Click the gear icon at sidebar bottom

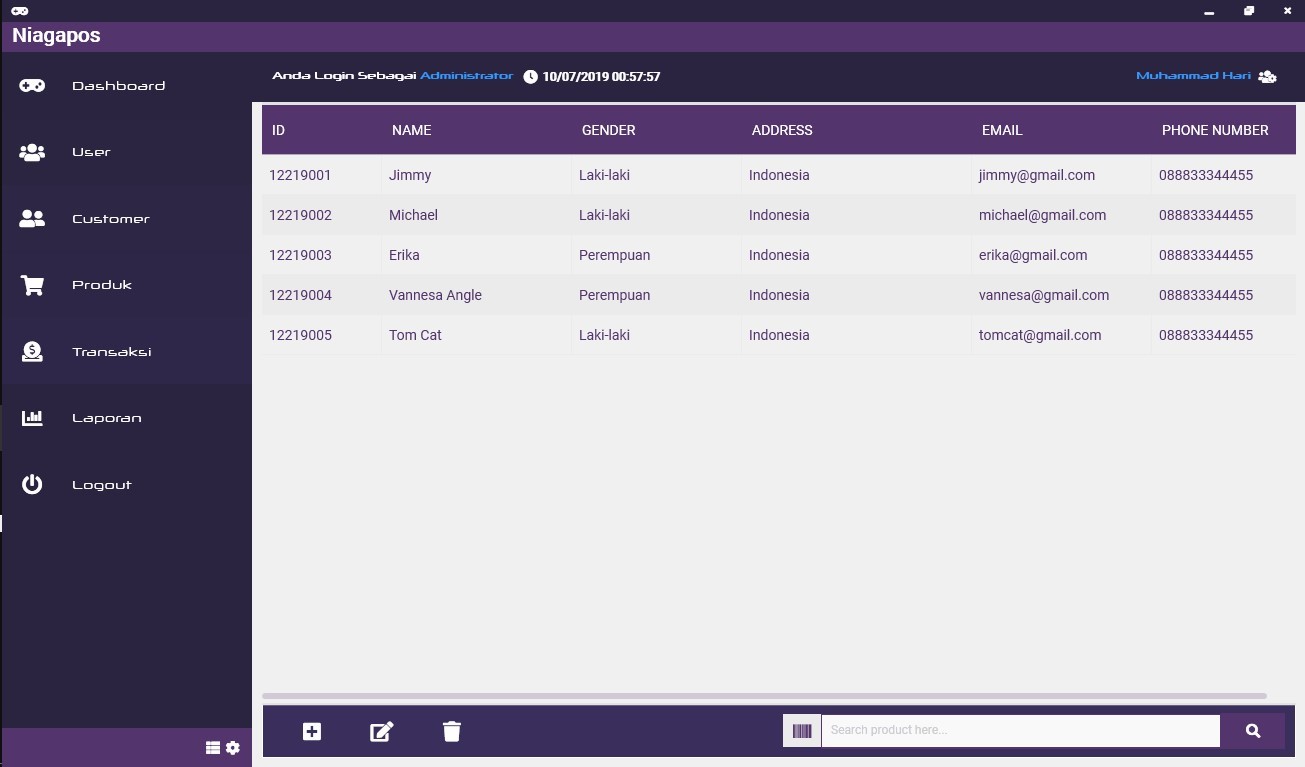[x=232, y=747]
